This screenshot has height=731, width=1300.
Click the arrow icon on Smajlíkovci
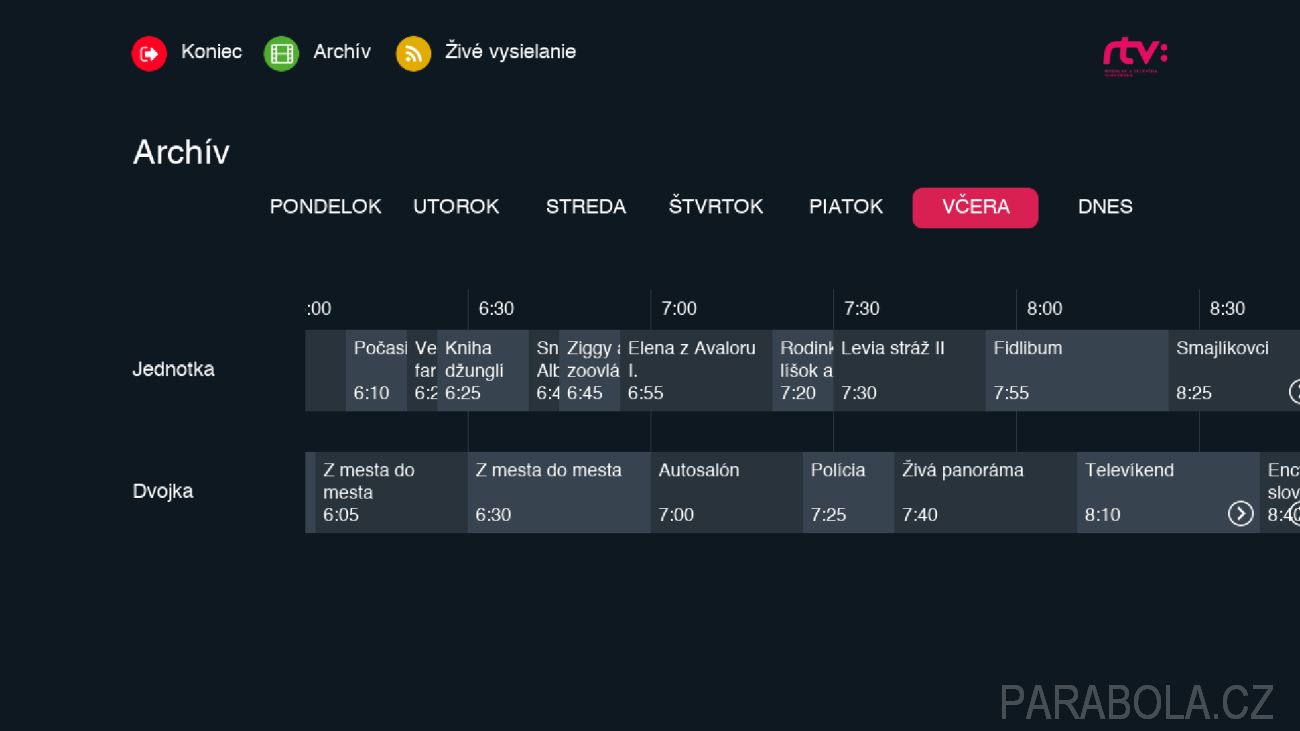tap(1295, 391)
